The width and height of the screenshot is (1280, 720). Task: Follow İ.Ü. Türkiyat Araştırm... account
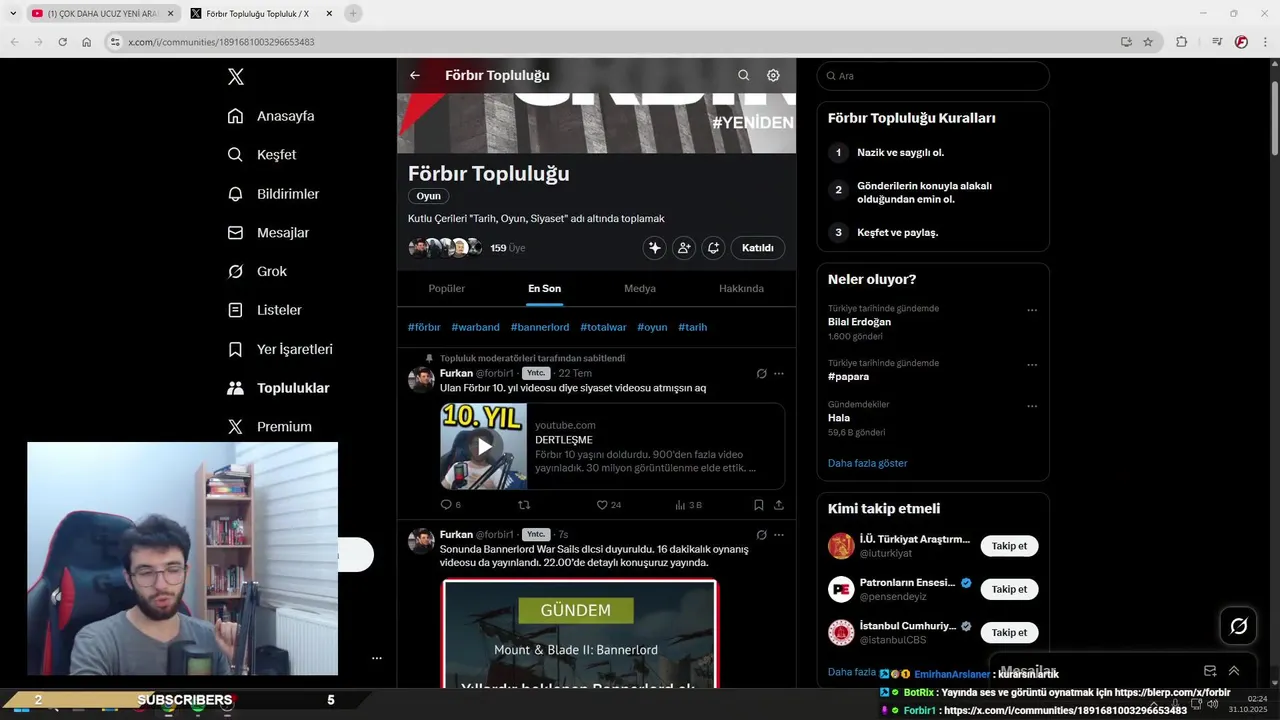pyautogui.click(x=1009, y=546)
